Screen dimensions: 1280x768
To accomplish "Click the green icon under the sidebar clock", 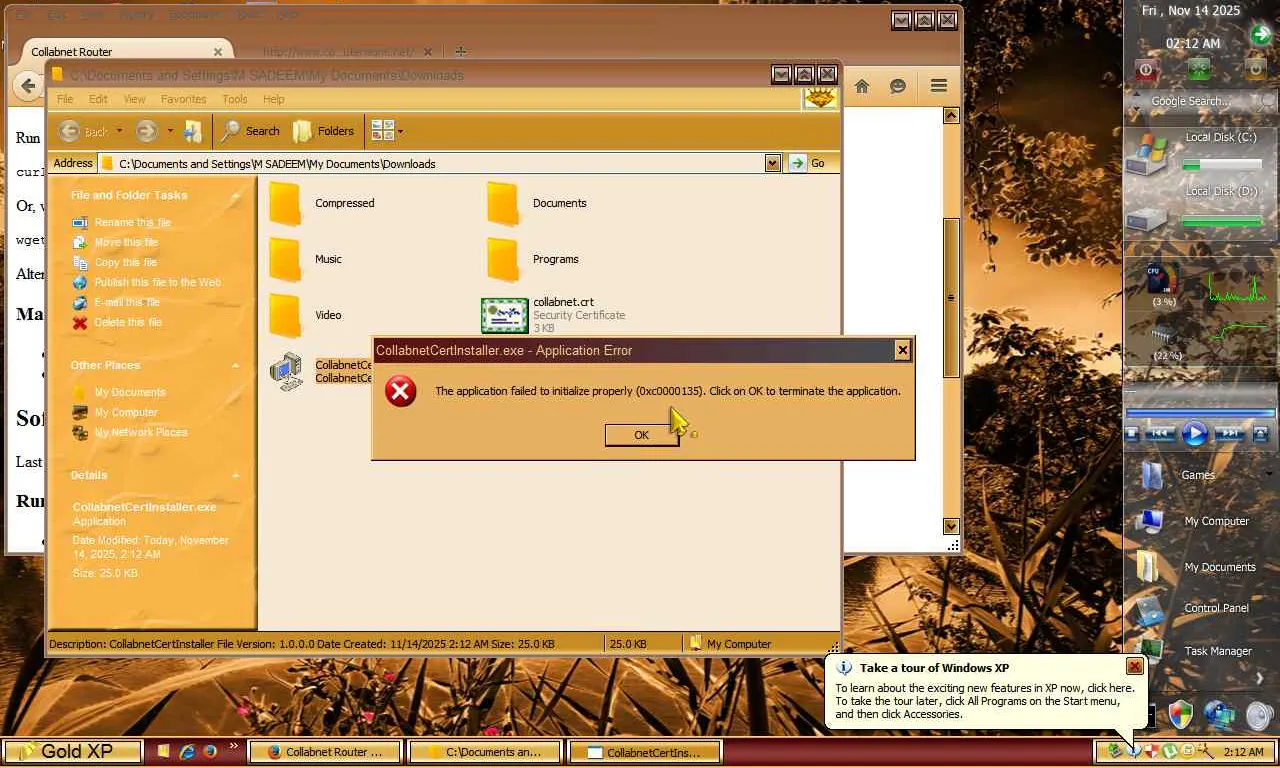I will 1199,69.
